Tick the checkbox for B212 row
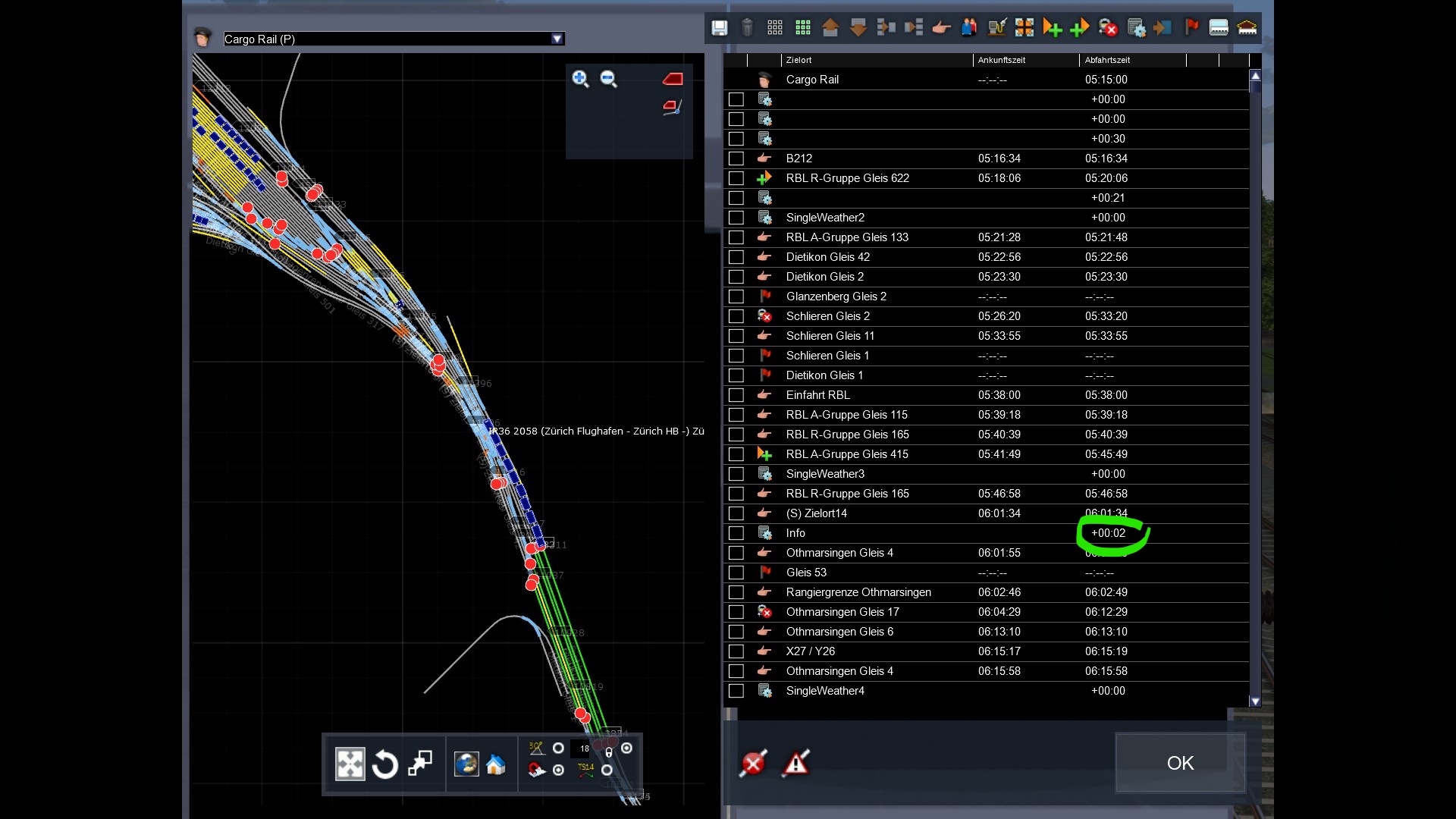This screenshot has width=1456, height=819. (x=736, y=158)
